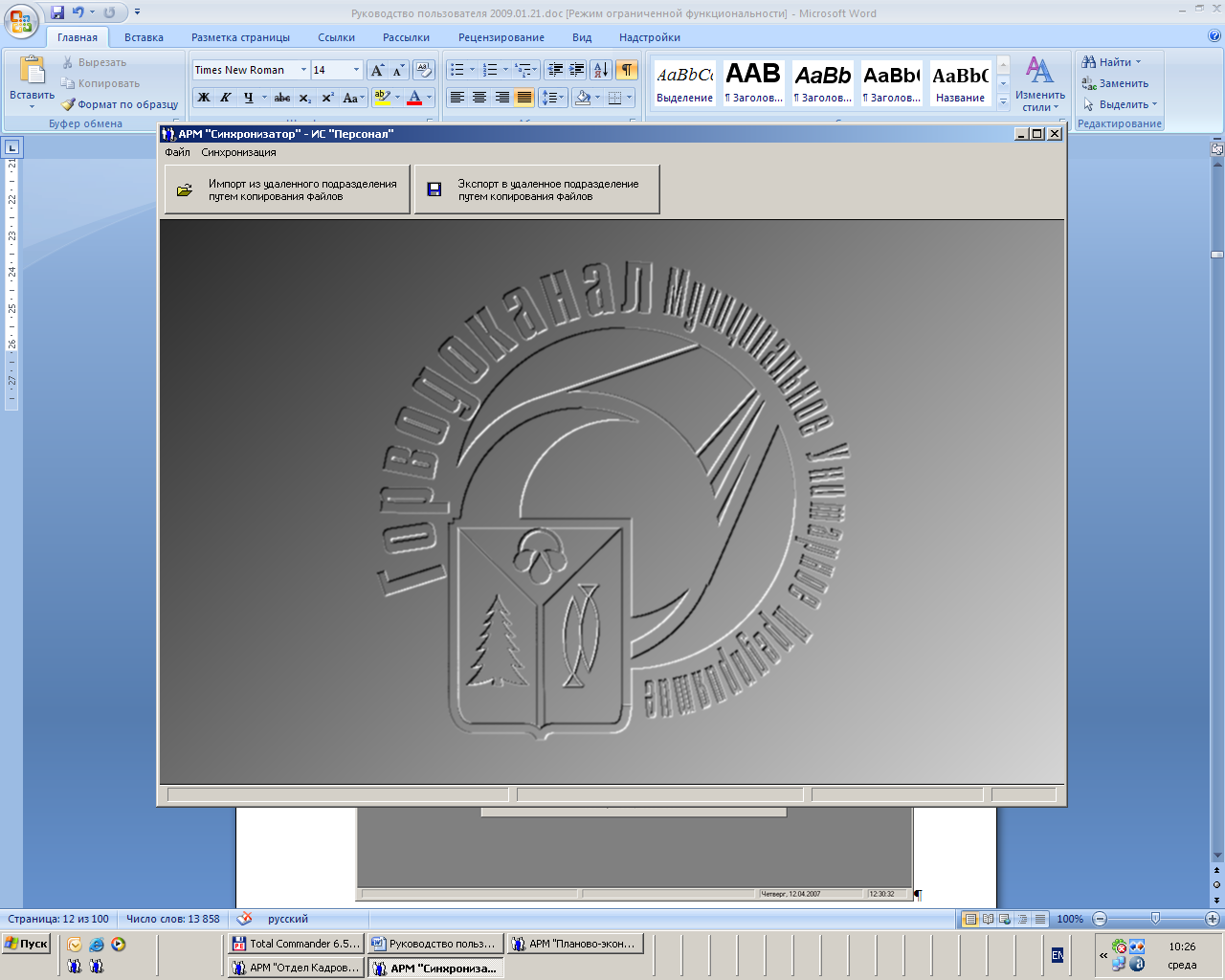This screenshot has width=1225, height=980.
Task: Open the line spacing dropdown
Action: (x=554, y=98)
